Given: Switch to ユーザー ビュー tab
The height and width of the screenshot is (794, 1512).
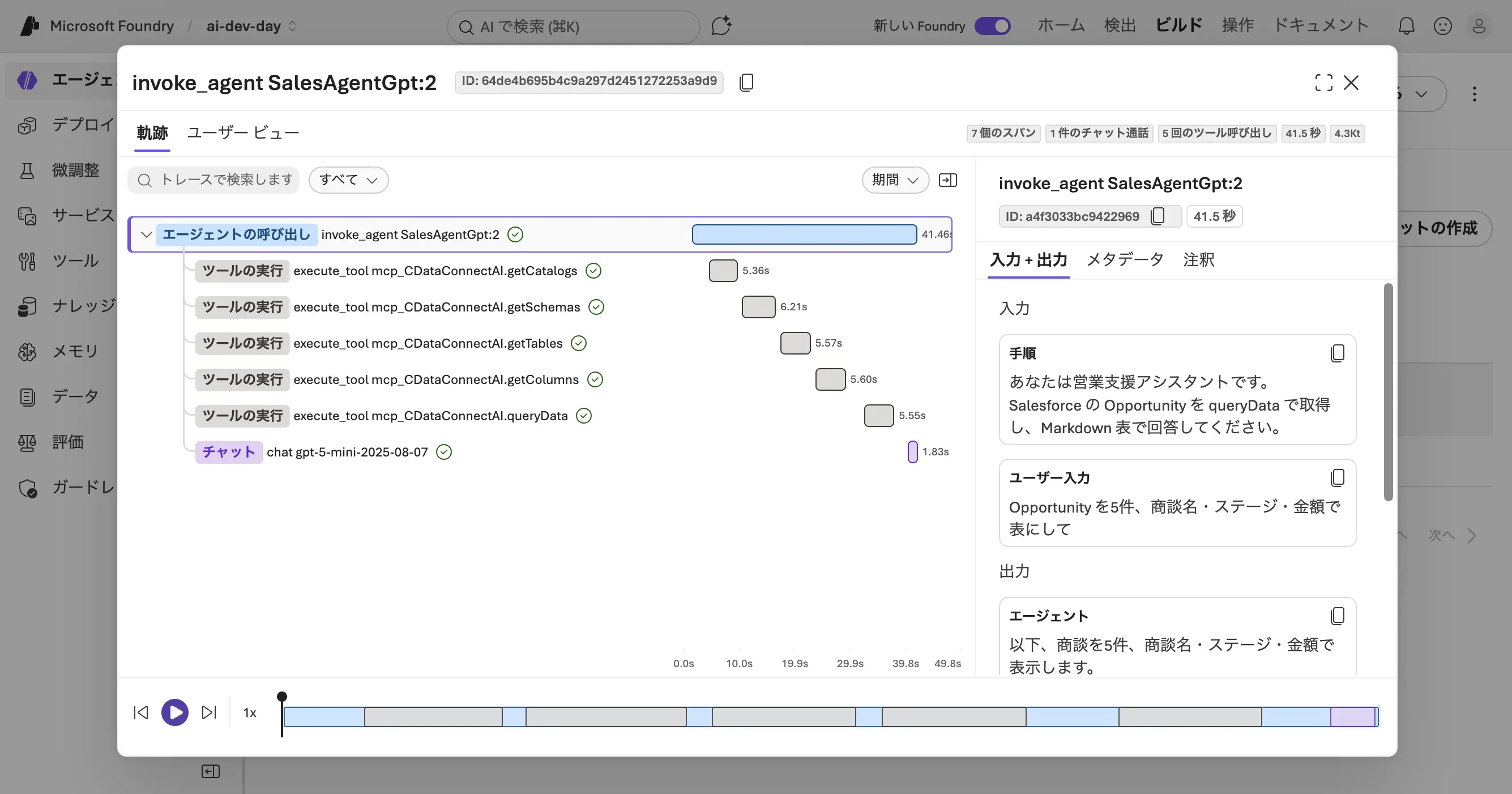Looking at the screenshot, I should pos(243,133).
